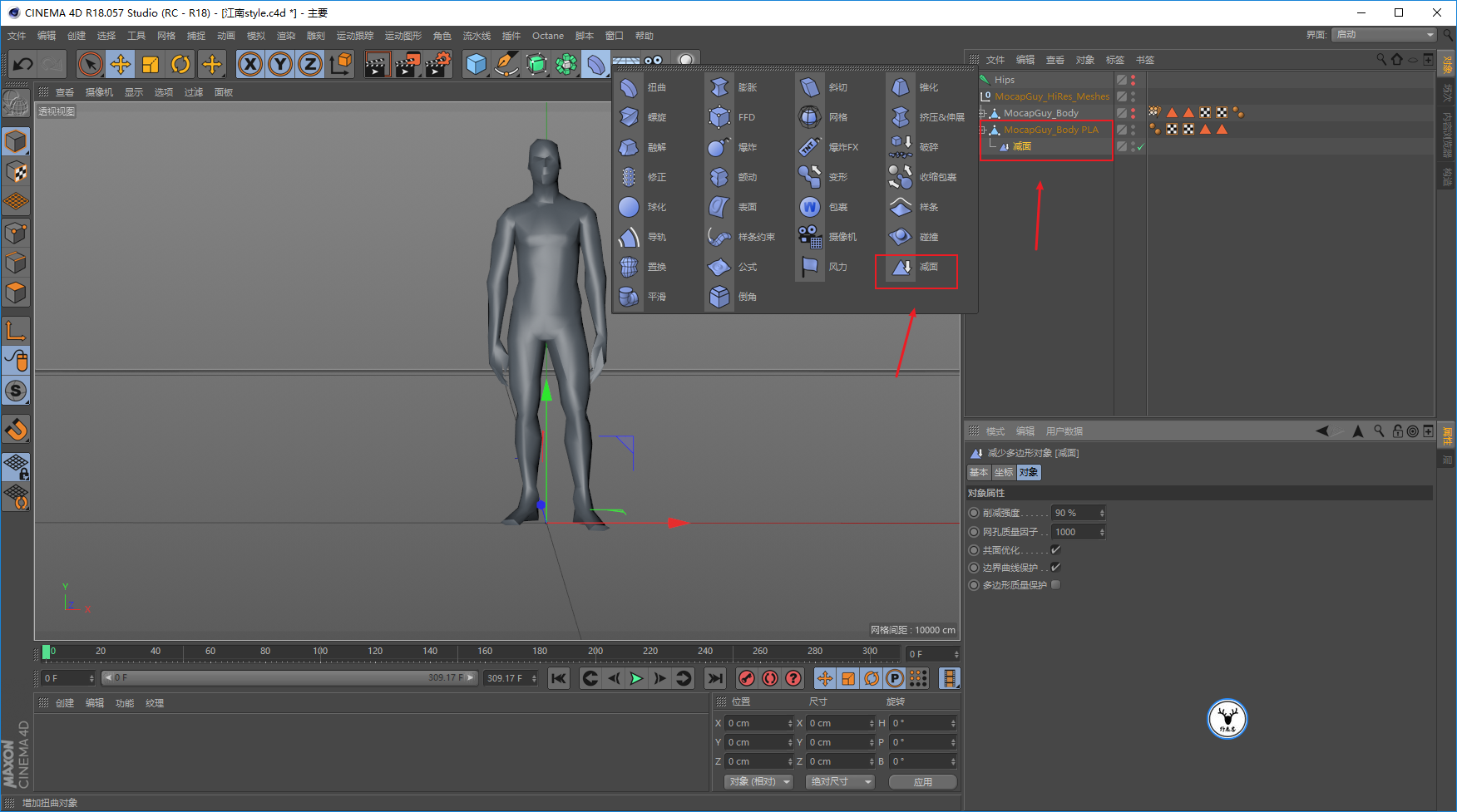Choose the FFD deformer in the popup

coord(733,117)
